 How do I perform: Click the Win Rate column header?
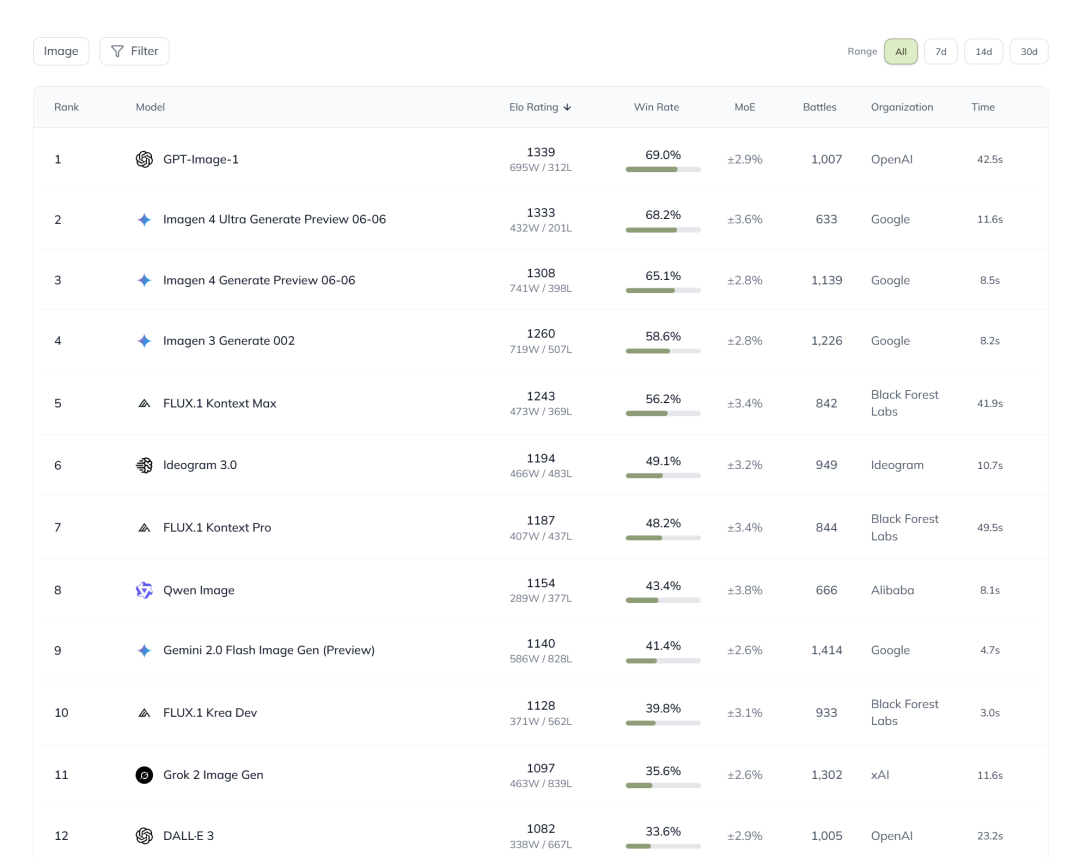point(656,107)
